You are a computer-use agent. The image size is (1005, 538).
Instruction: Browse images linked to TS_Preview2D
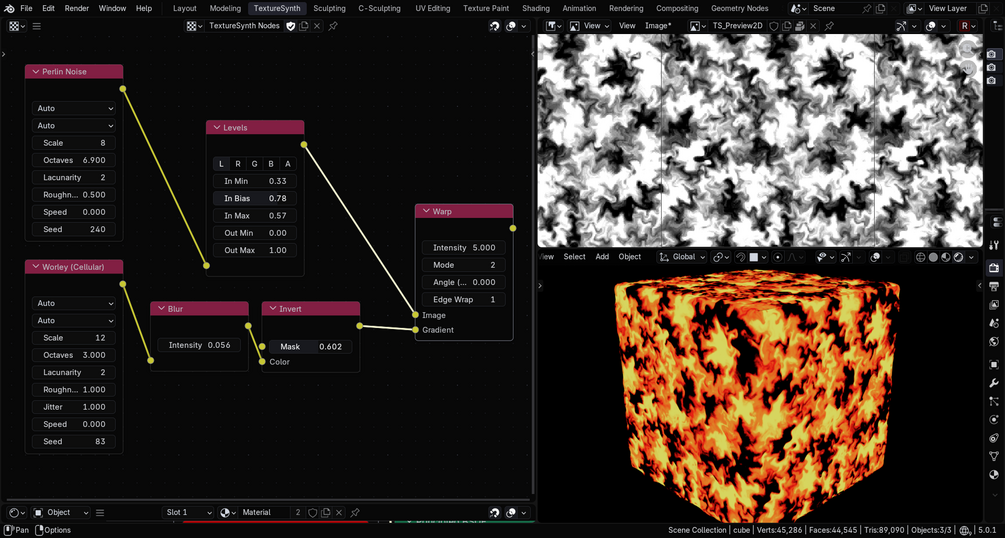click(x=698, y=26)
